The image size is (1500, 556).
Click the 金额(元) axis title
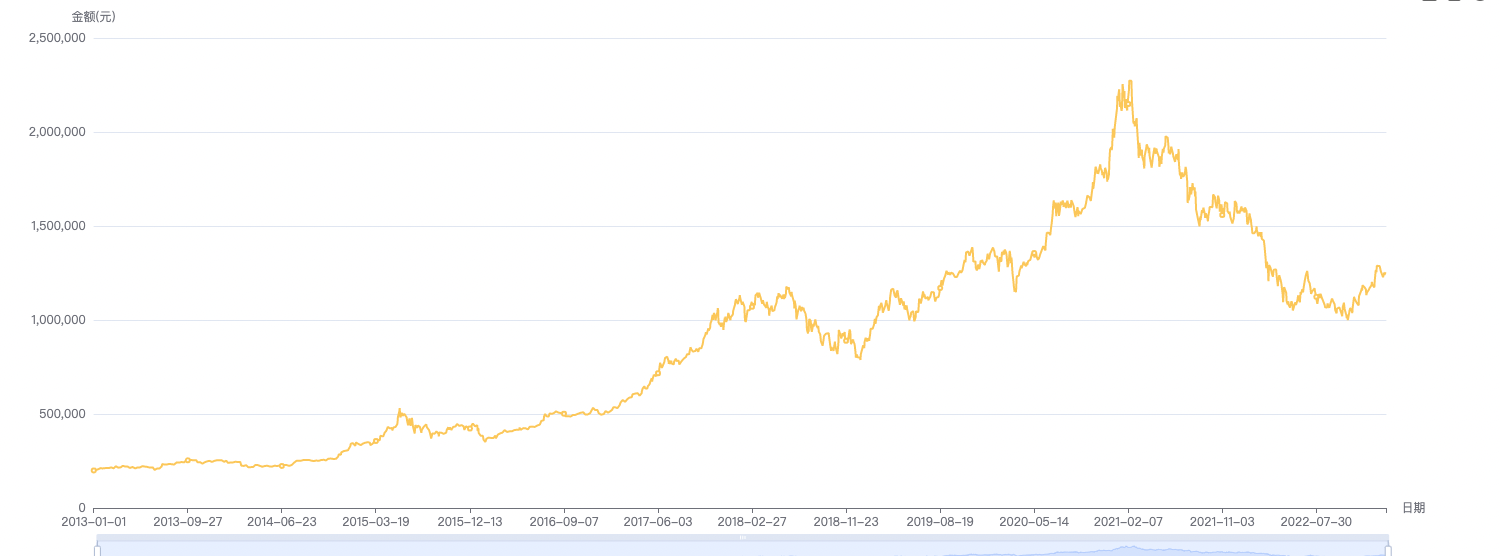[94, 17]
